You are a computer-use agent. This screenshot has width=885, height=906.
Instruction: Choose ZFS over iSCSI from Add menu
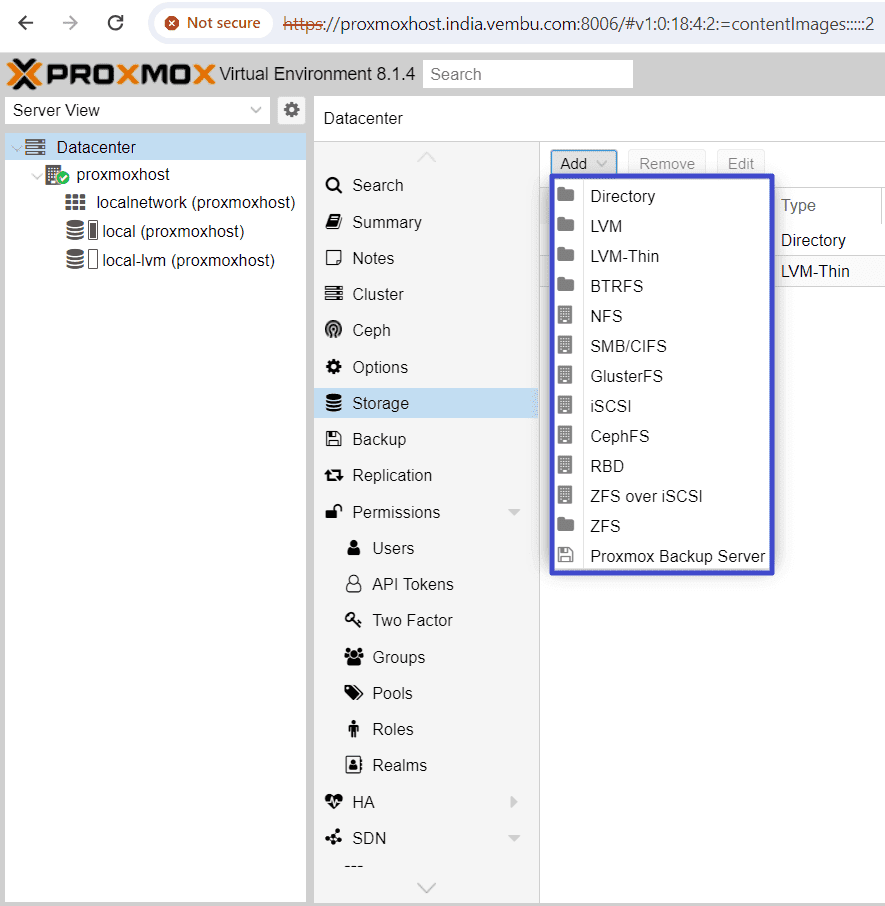click(x=661, y=496)
